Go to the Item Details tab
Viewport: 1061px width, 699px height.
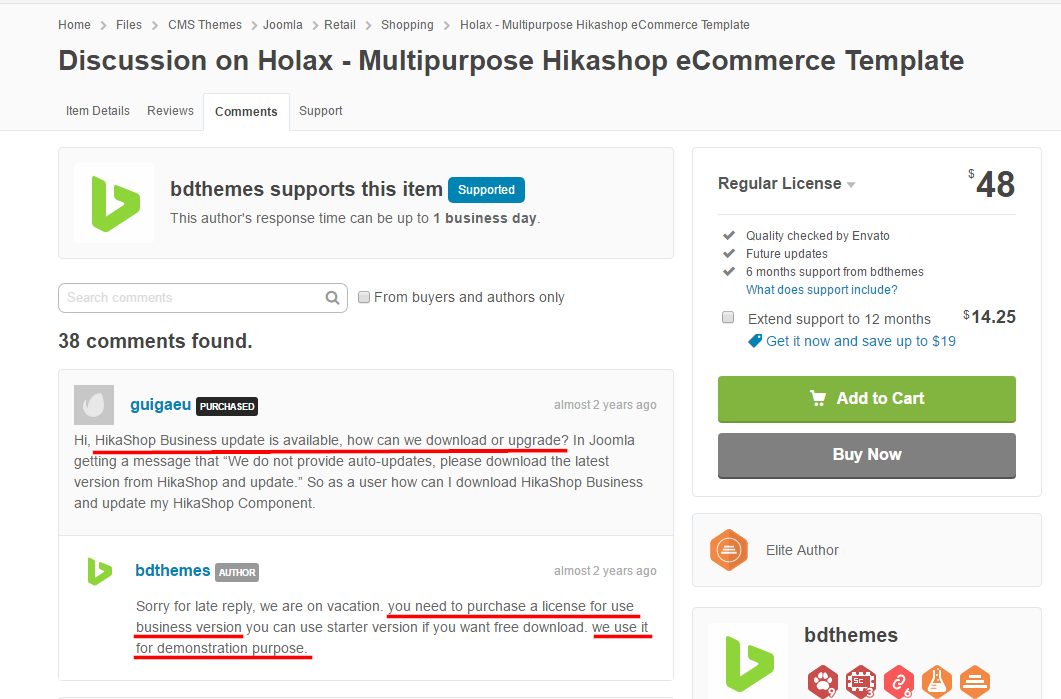pyautogui.click(x=98, y=111)
